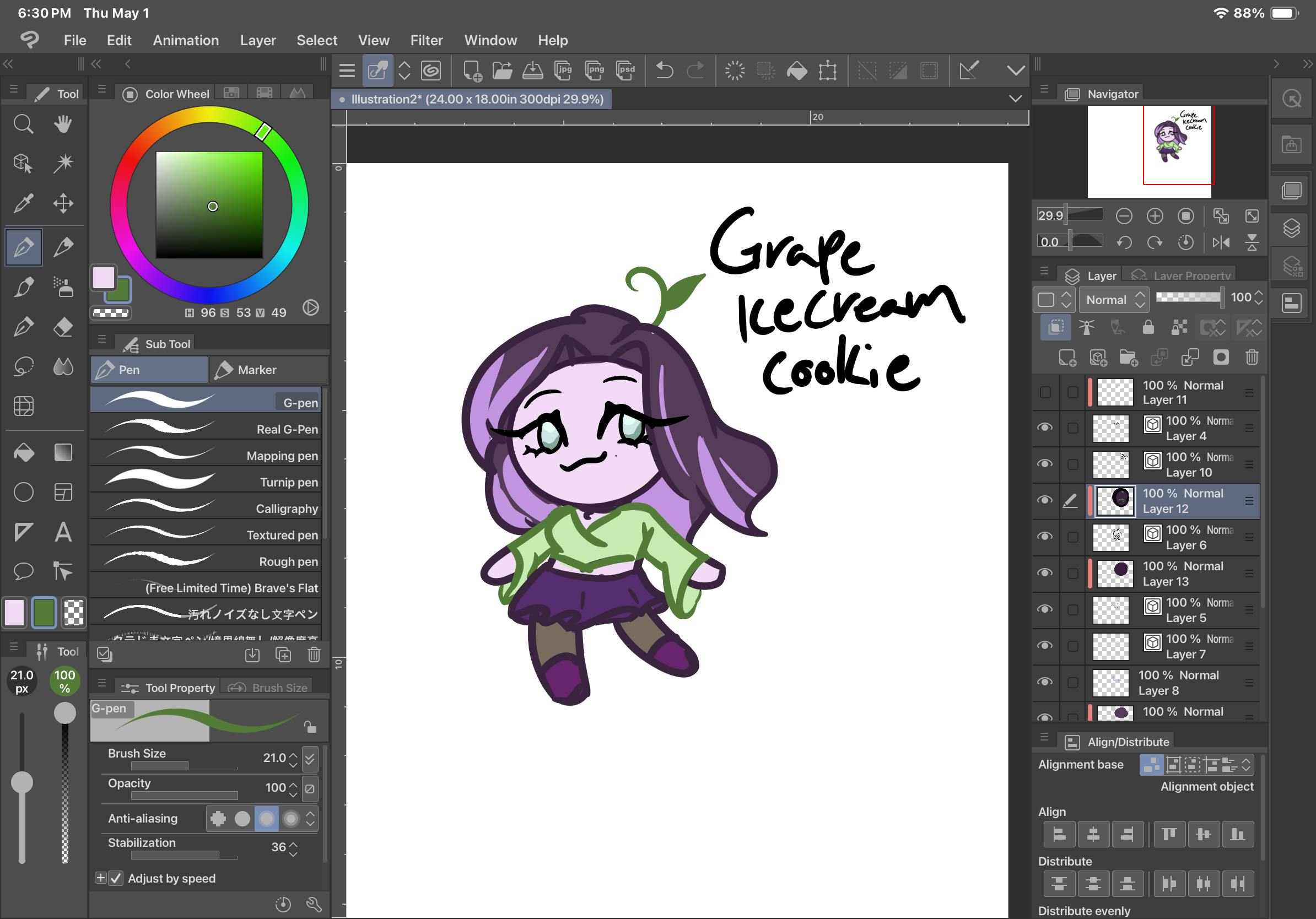Select the Zoom magnifier tool
This screenshot has height=919, width=1316.
pyautogui.click(x=24, y=124)
